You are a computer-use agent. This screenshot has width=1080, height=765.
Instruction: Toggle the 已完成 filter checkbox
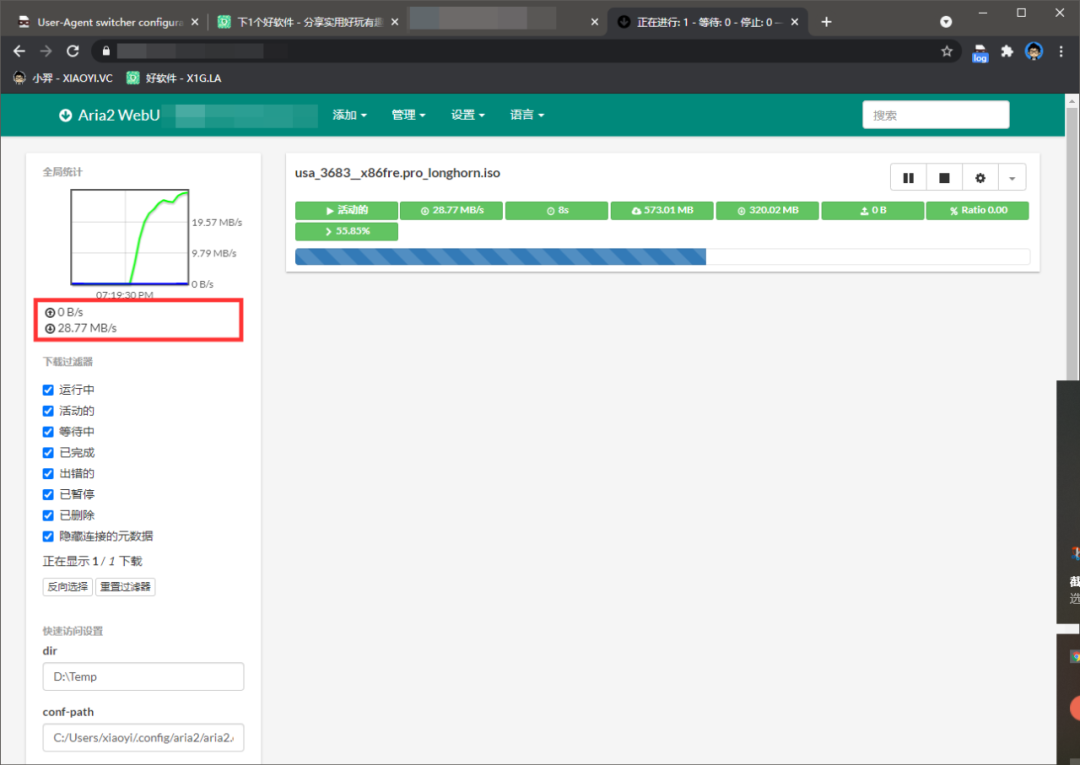click(48, 452)
